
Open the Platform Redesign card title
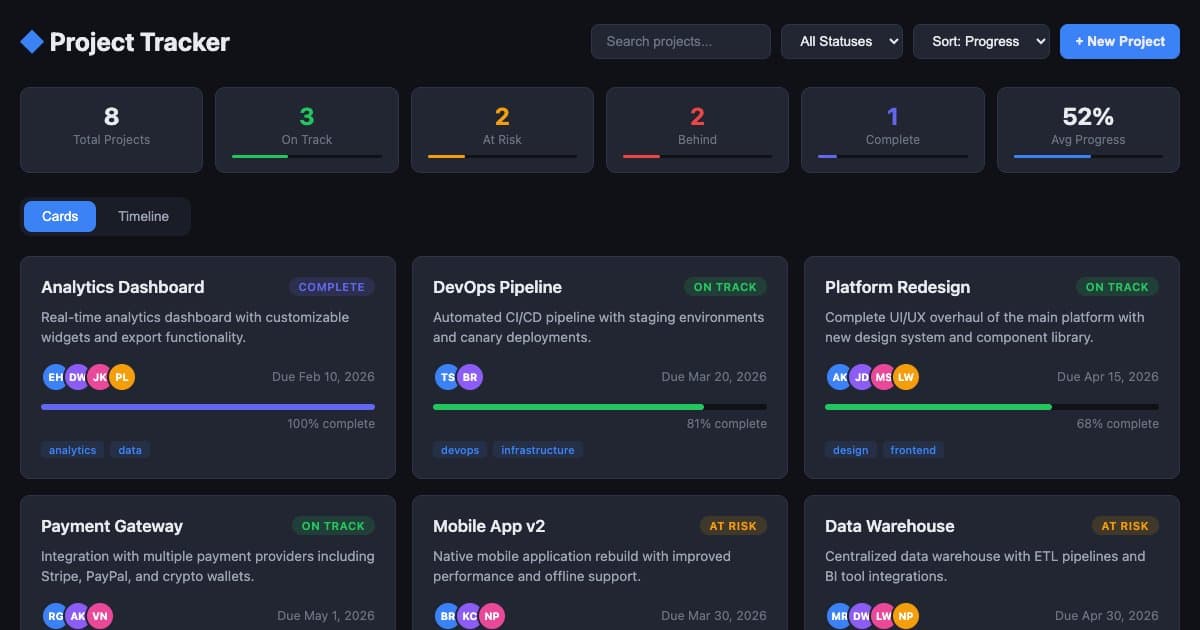pos(897,287)
